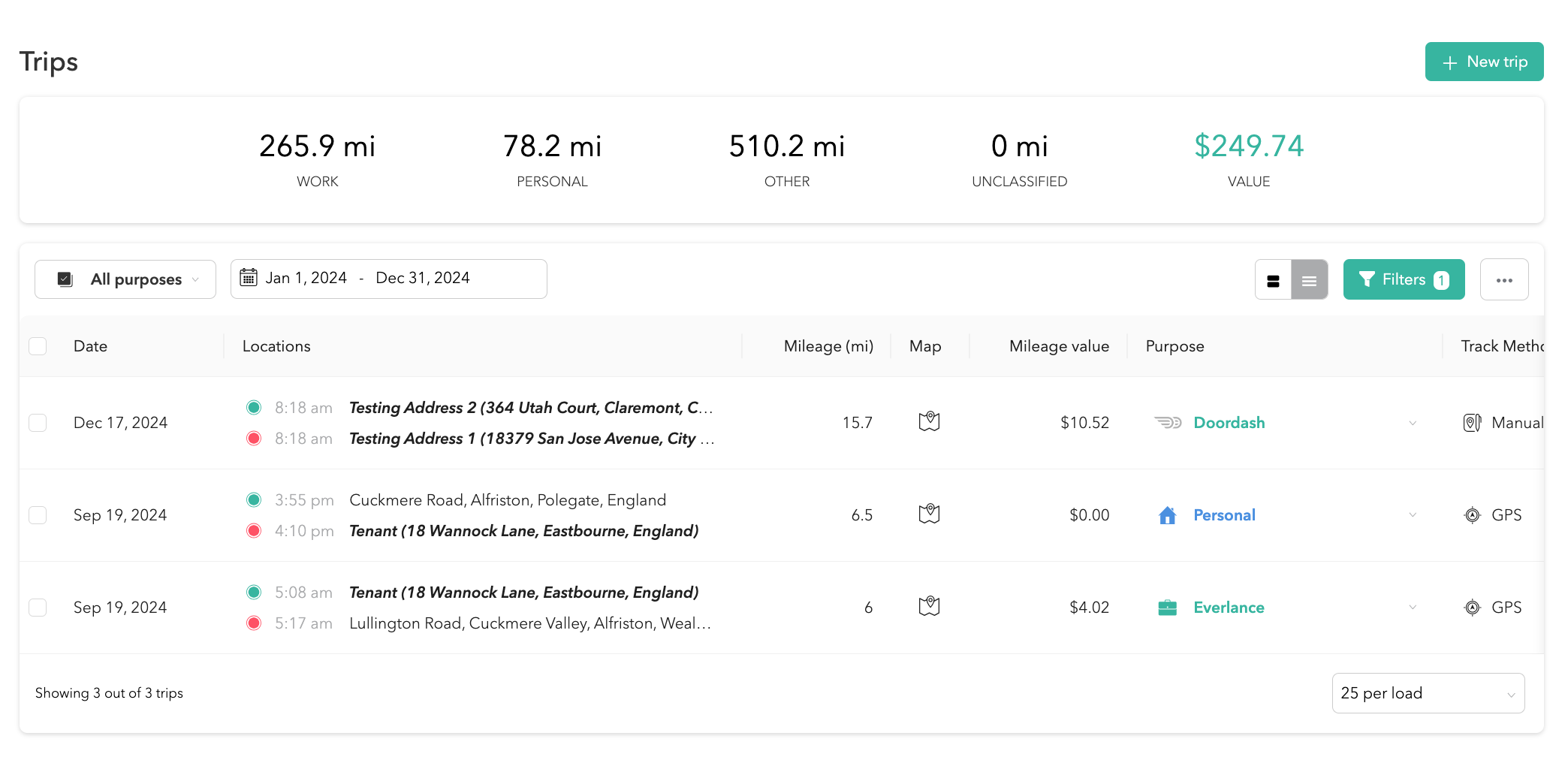Tick checkbox for the Personal trip row
Screen dimensions: 1568x757
coord(38,515)
